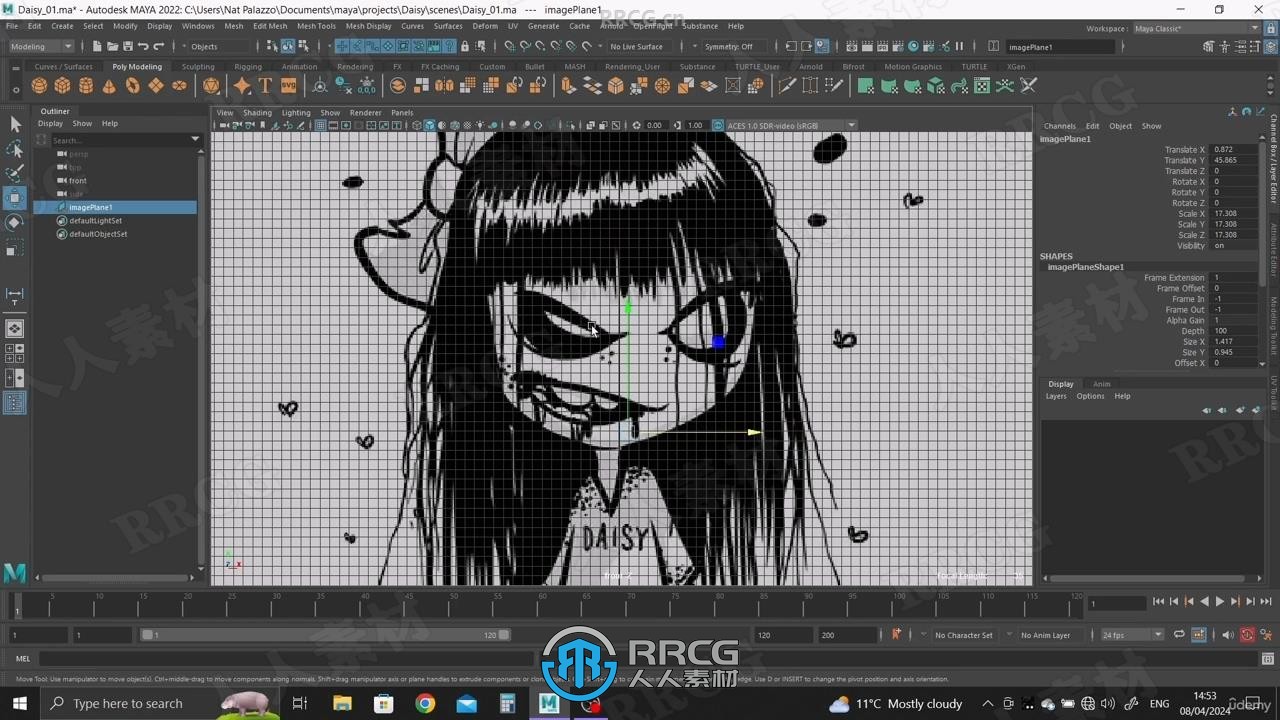The width and height of the screenshot is (1280, 720).
Task: Create a polygon cube from the shelf
Action: pyautogui.click(x=63, y=86)
